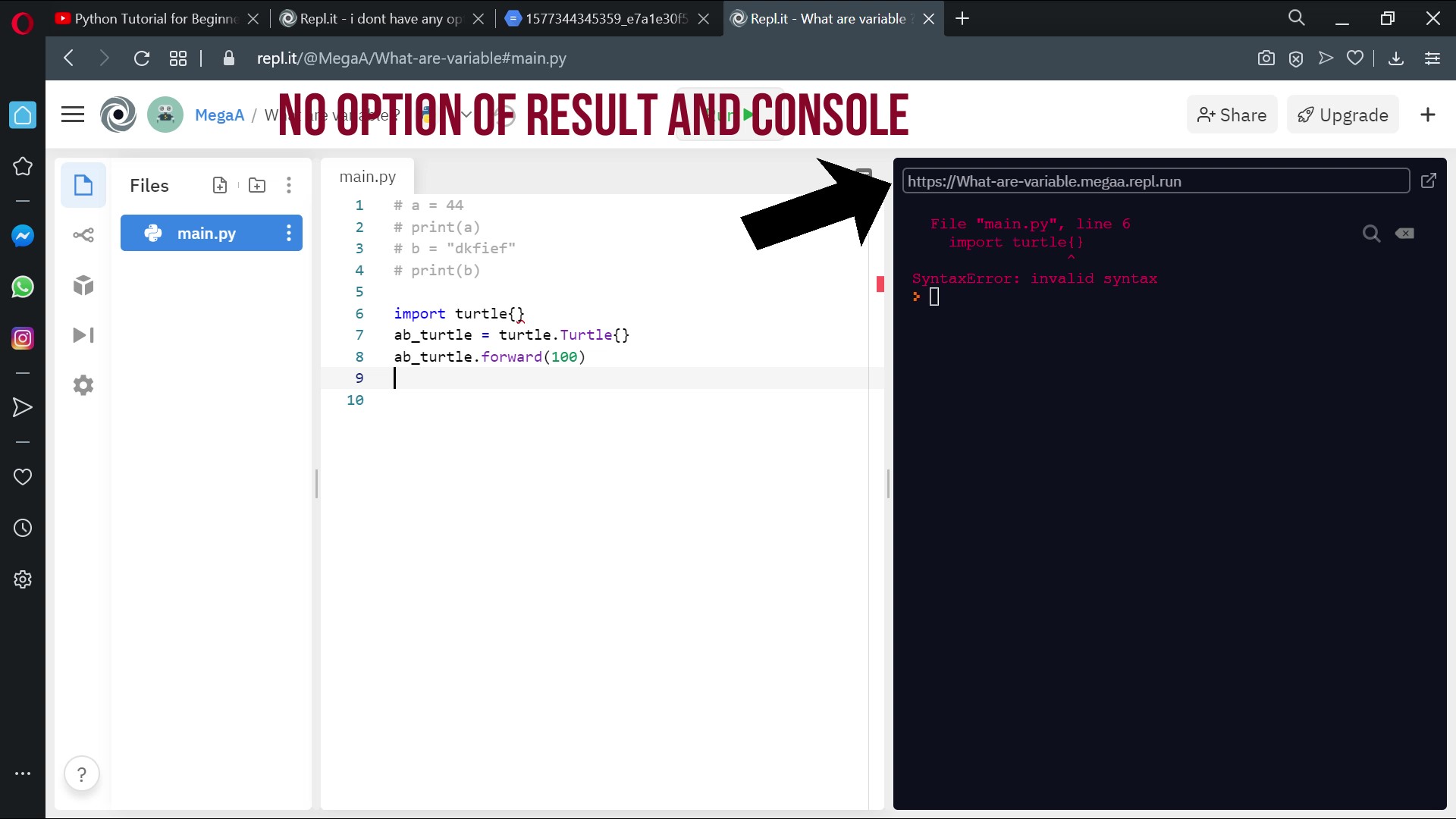Image resolution: width=1456 pixels, height=819 pixels.
Task: Reload the current page
Action: [x=142, y=58]
